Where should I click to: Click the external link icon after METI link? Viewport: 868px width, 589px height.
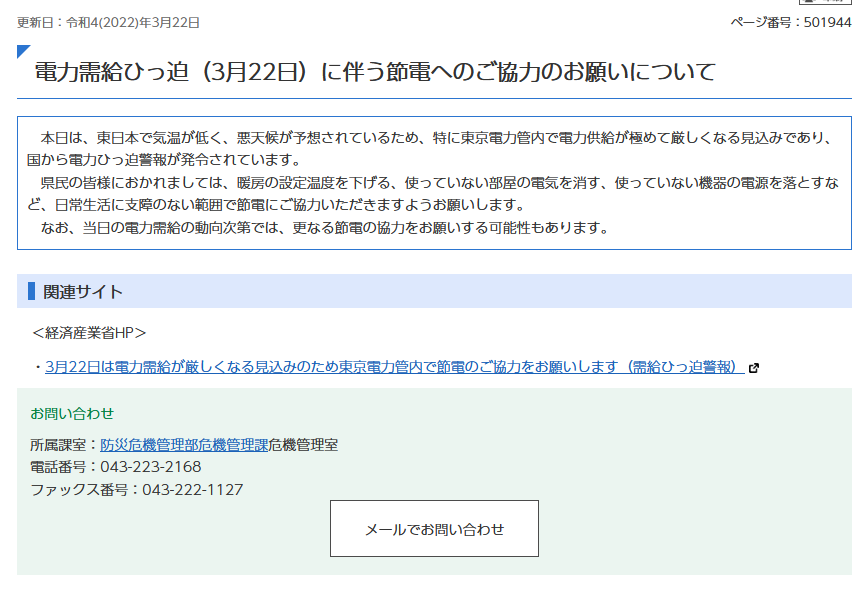[753, 368]
